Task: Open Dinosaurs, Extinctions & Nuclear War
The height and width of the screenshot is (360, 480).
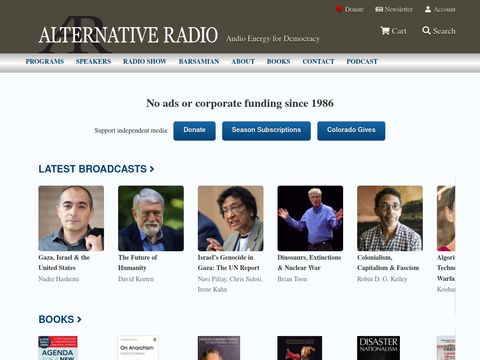Action: click(x=309, y=263)
